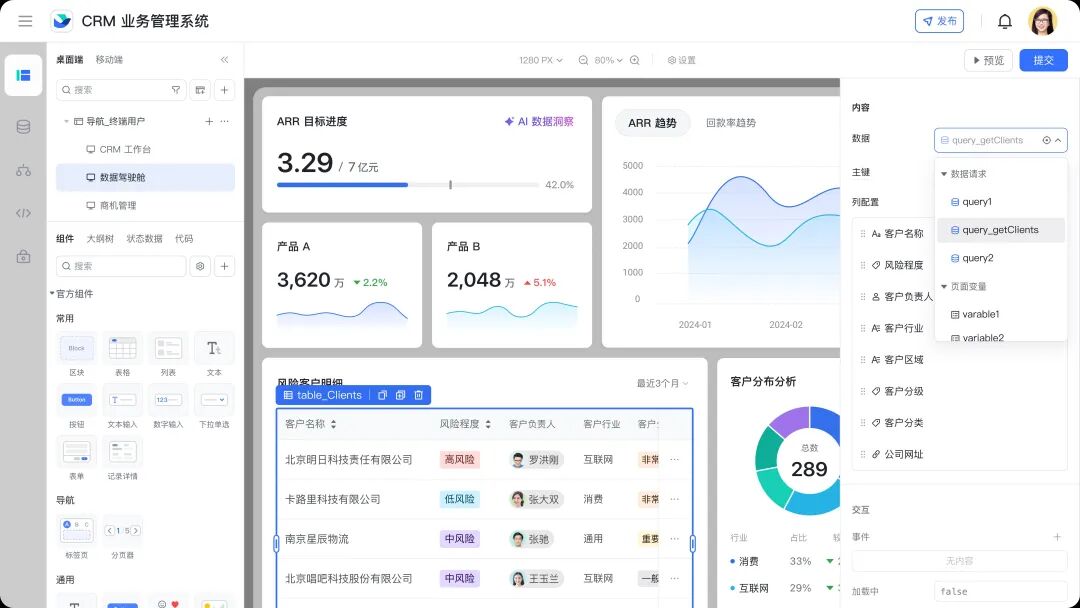Click the page search input field
Screen dimensions: 1080x608
[121, 90]
